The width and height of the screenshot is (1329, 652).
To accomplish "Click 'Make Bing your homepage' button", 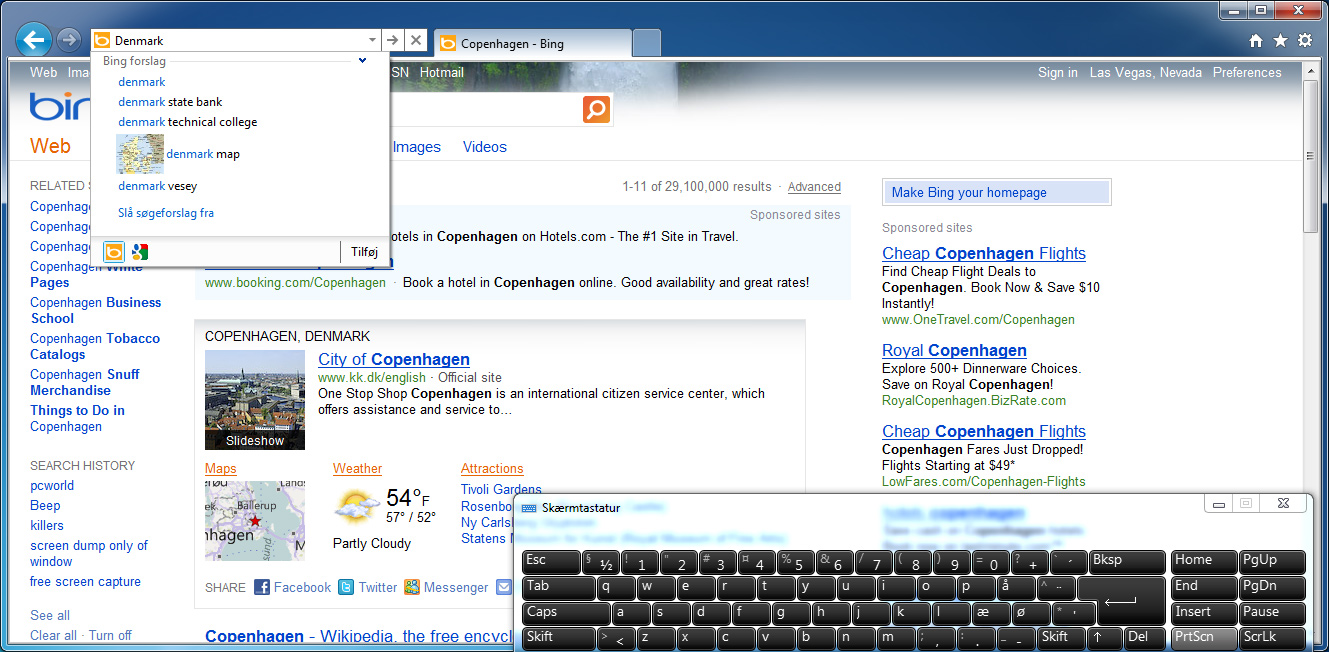I will coord(997,192).
